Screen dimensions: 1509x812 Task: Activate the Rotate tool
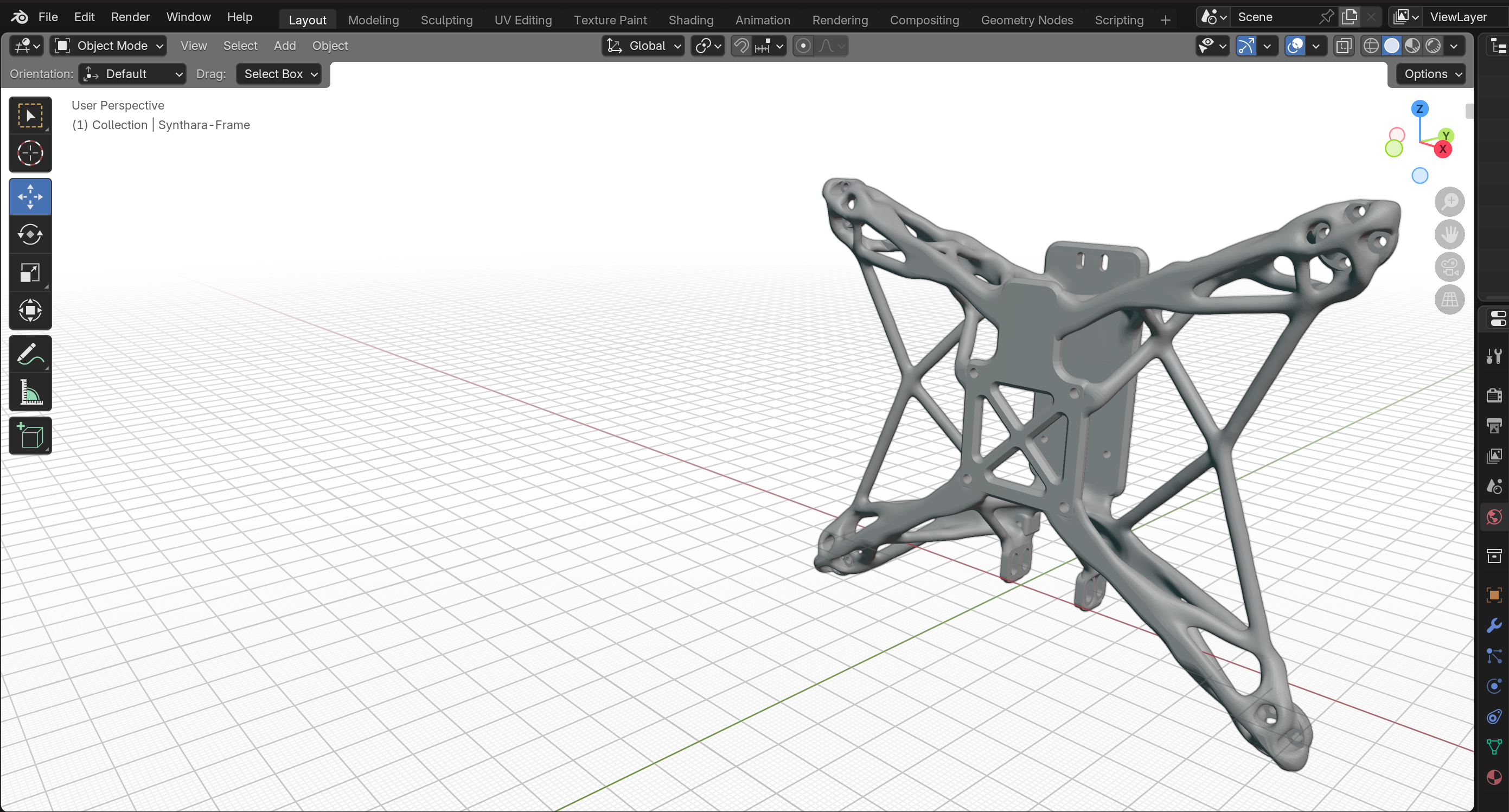coord(30,234)
